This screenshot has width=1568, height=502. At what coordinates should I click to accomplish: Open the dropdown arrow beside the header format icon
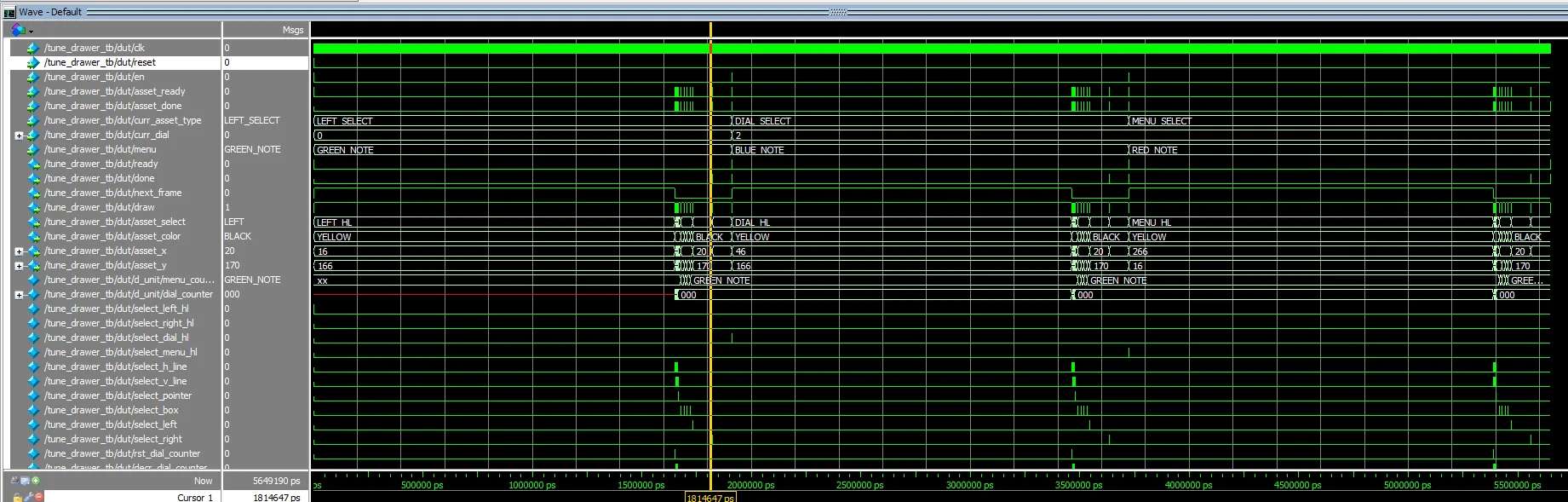(31, 32)
